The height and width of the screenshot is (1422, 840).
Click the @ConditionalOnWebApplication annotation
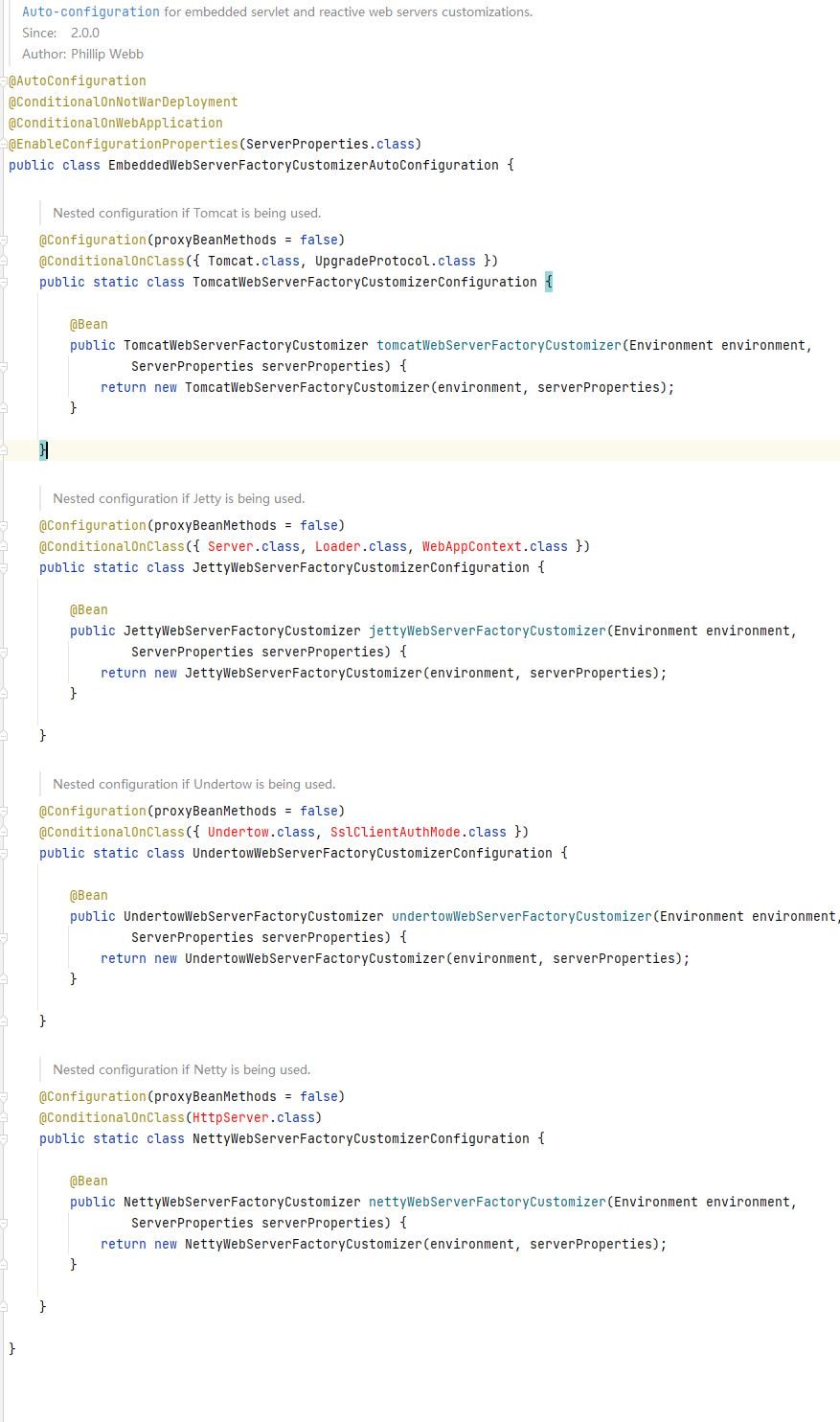[x=116, y=124]
